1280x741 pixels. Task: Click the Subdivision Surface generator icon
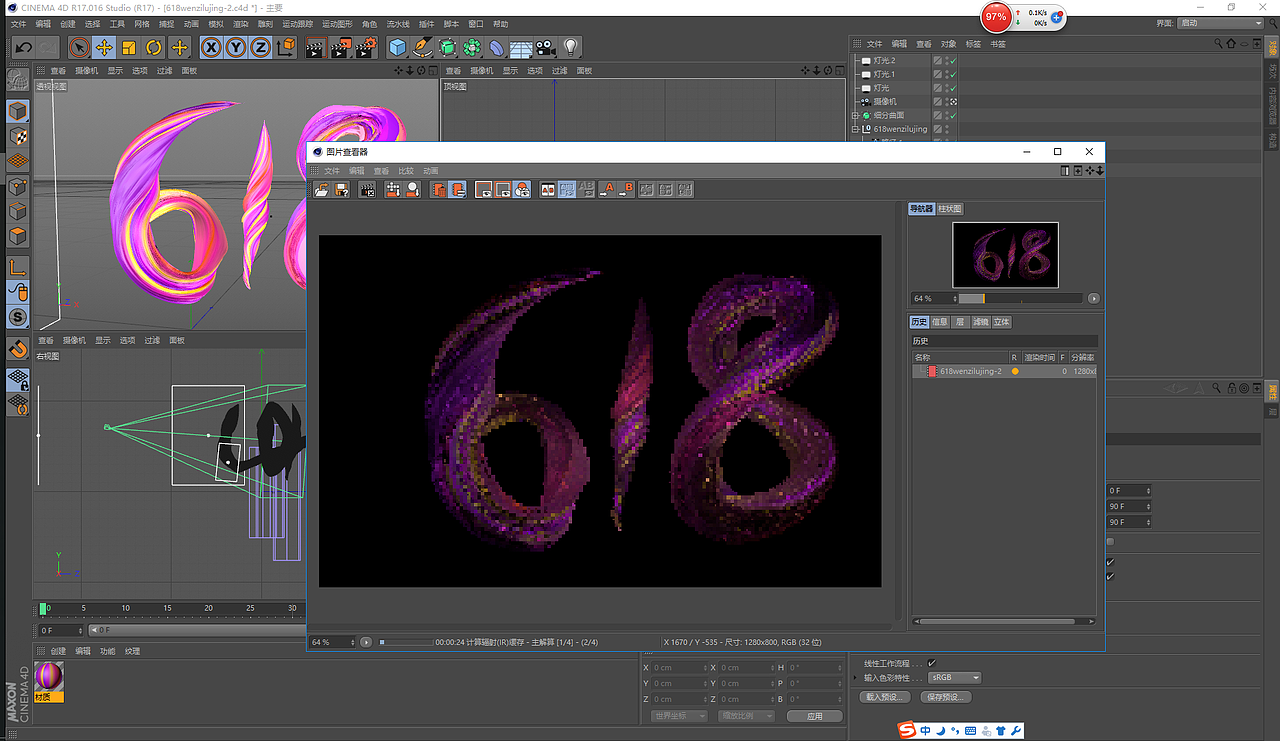point(447,47)
